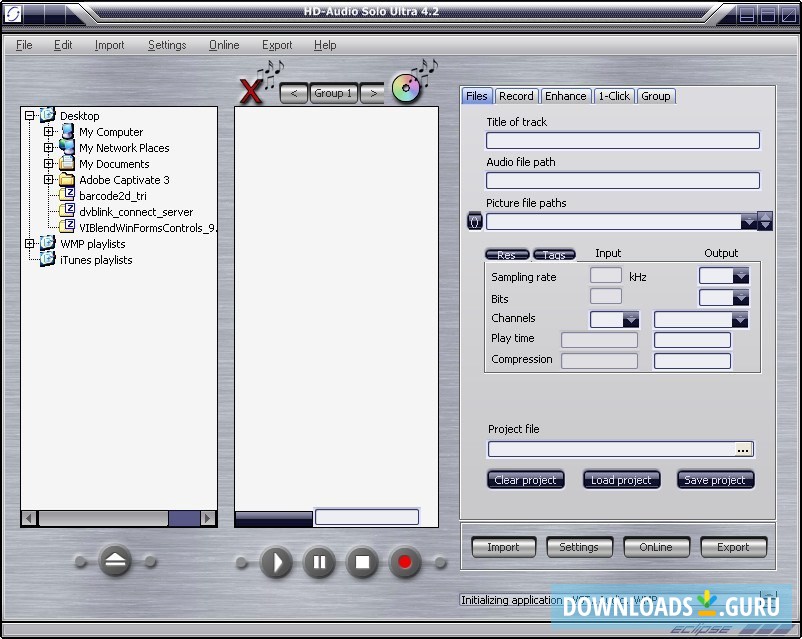Open the Settings menu
802x639 pixels.
click(167, 45)
